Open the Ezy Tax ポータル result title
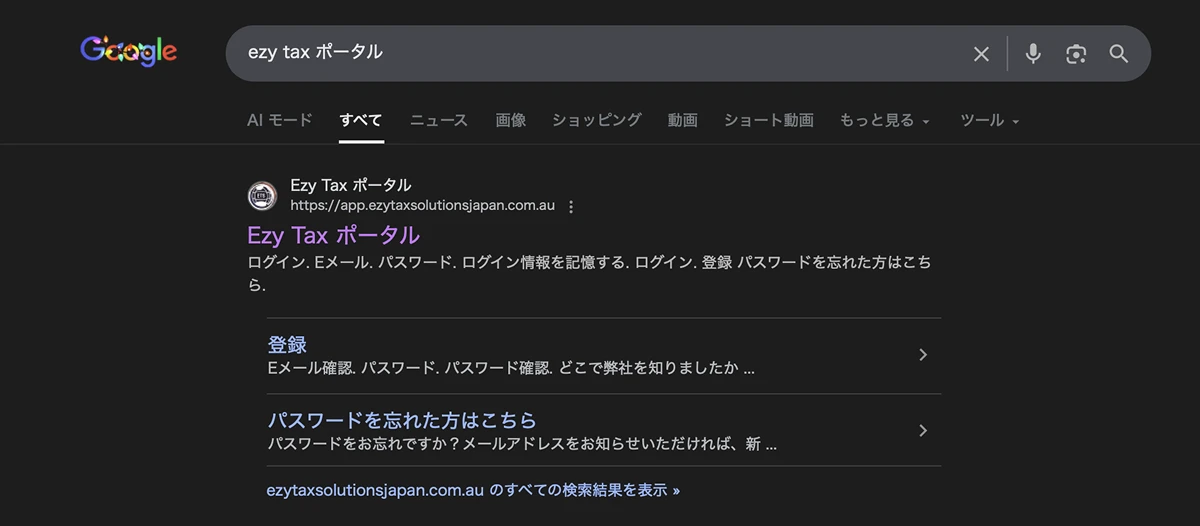This screenshot has width=1200, height=526. point(333,236)
